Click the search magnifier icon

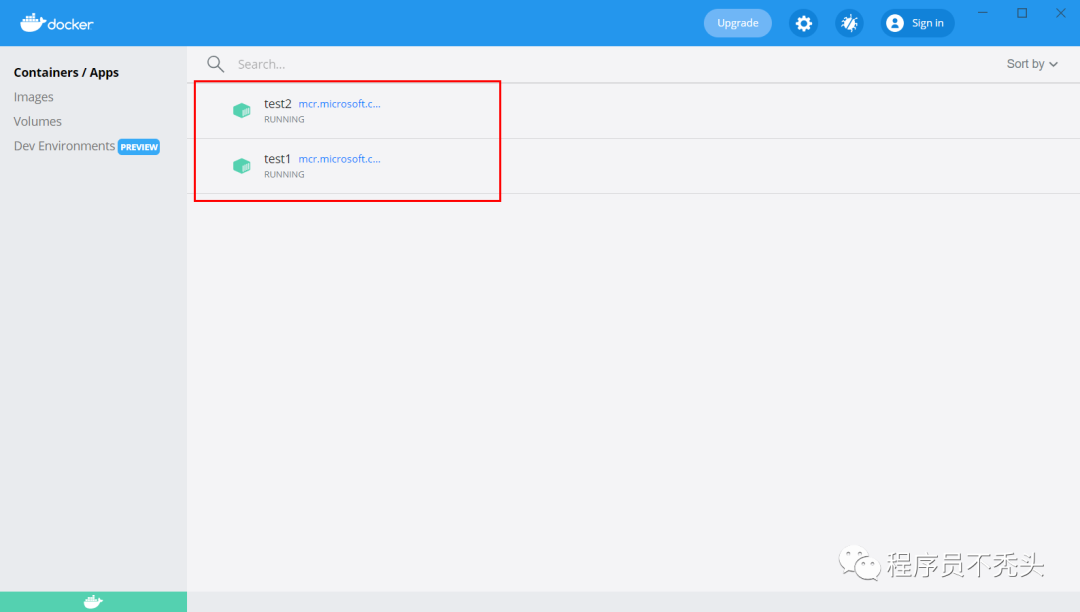pos(216,64)
